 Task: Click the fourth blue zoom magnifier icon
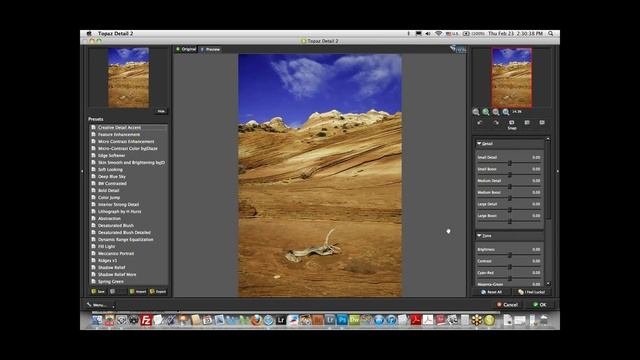click(x=506, y=112)
